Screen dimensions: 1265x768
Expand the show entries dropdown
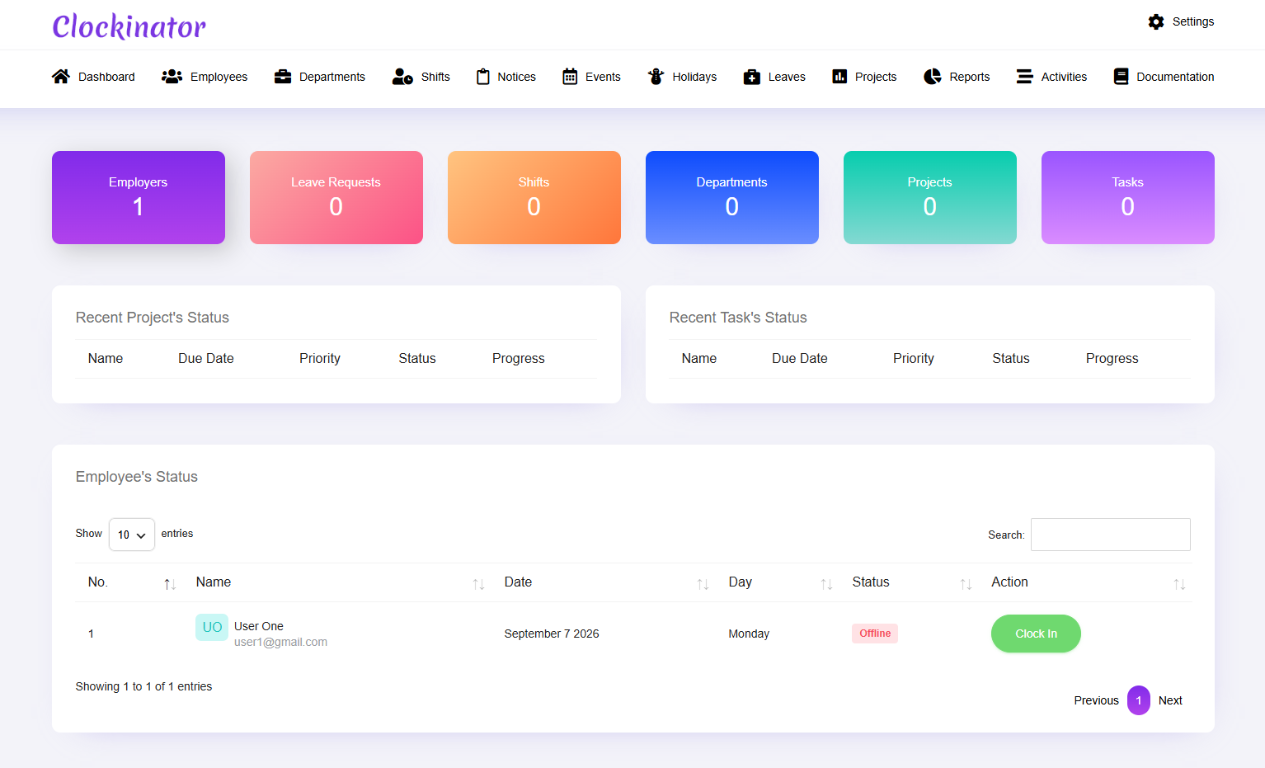click(132, 535)
